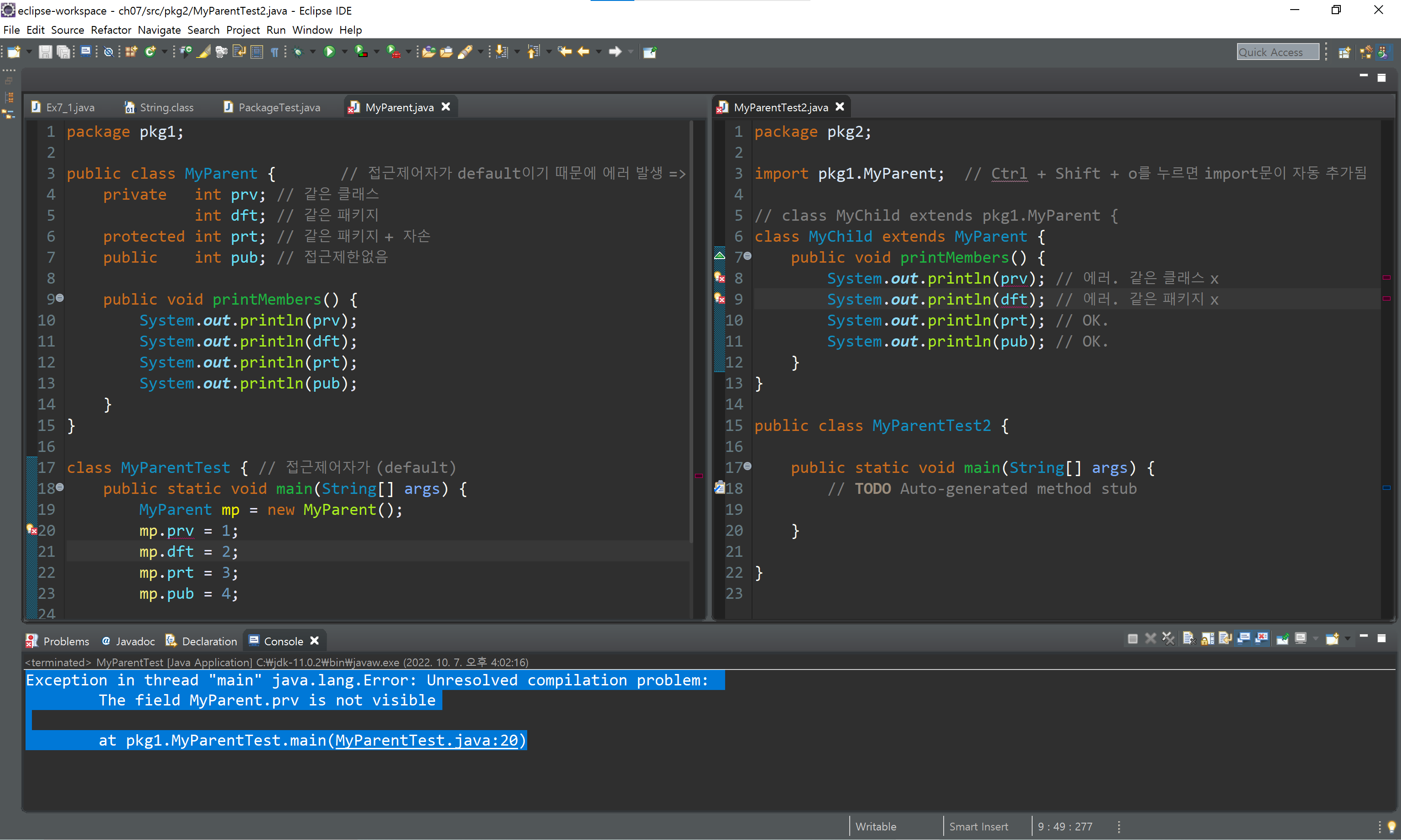This screenshot has height=840, width=1401.
Task: Click the Run (green play) button
Action: (329, 52)
